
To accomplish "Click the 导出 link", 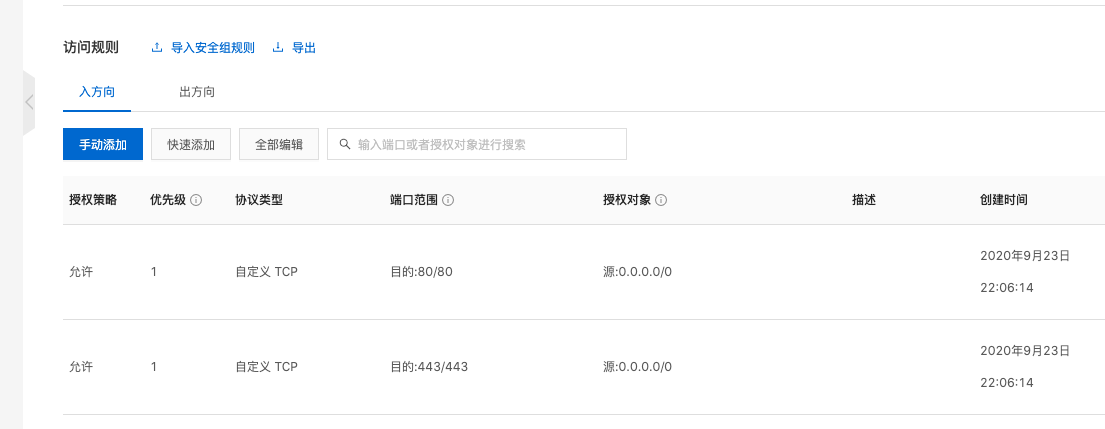I will click(304, 48).
